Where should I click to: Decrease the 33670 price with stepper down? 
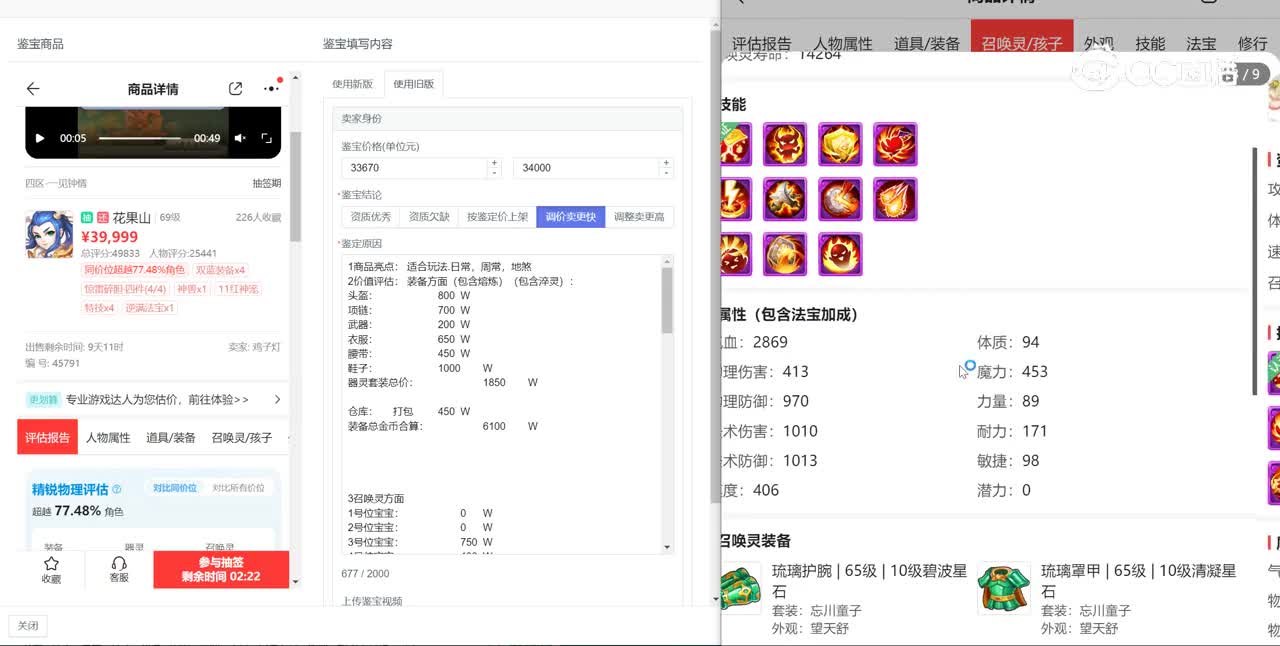[x=494, y=173]
